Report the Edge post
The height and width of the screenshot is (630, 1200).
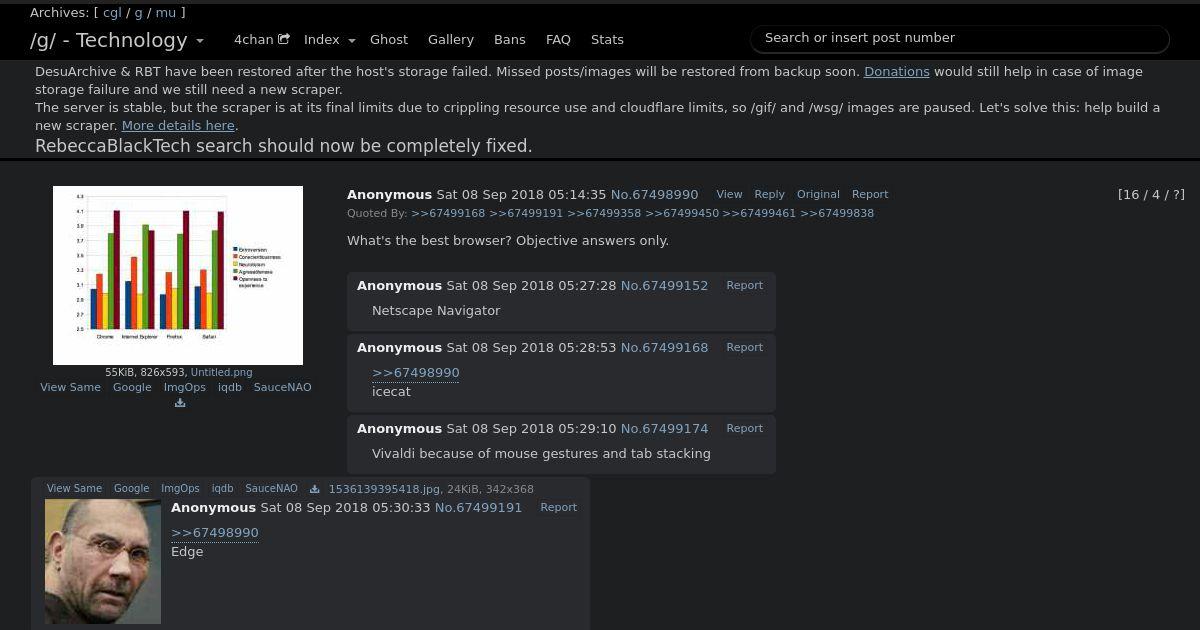558,508
